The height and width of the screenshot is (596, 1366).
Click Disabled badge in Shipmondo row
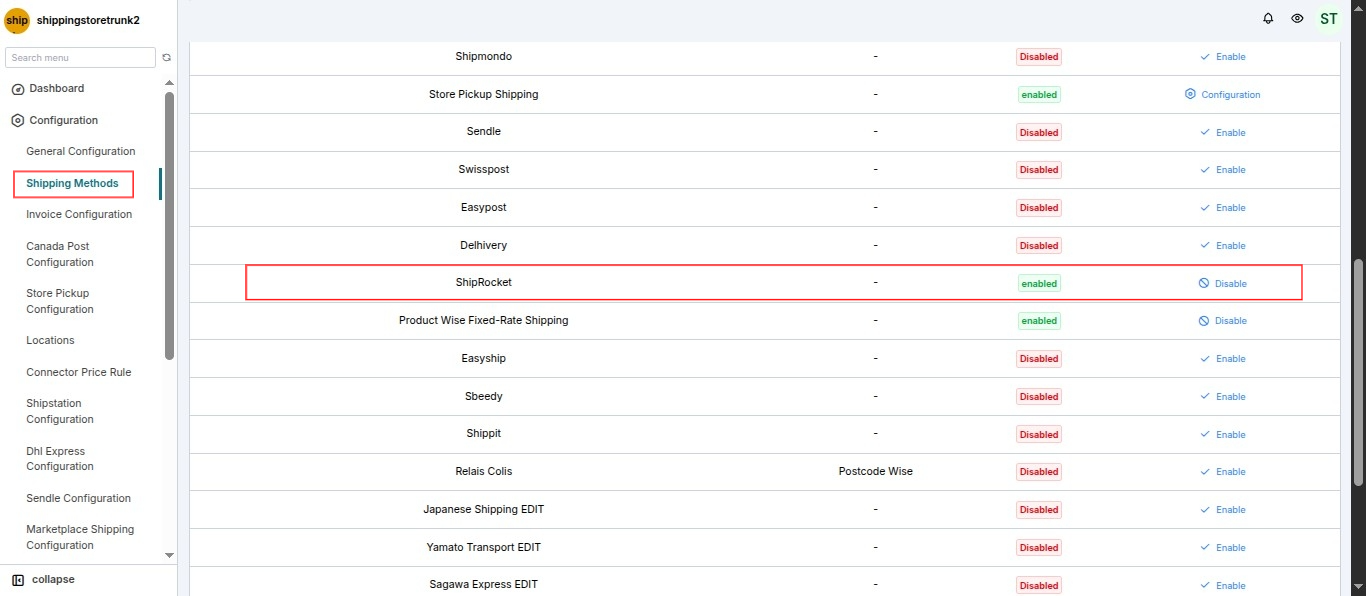point(1039,57)
